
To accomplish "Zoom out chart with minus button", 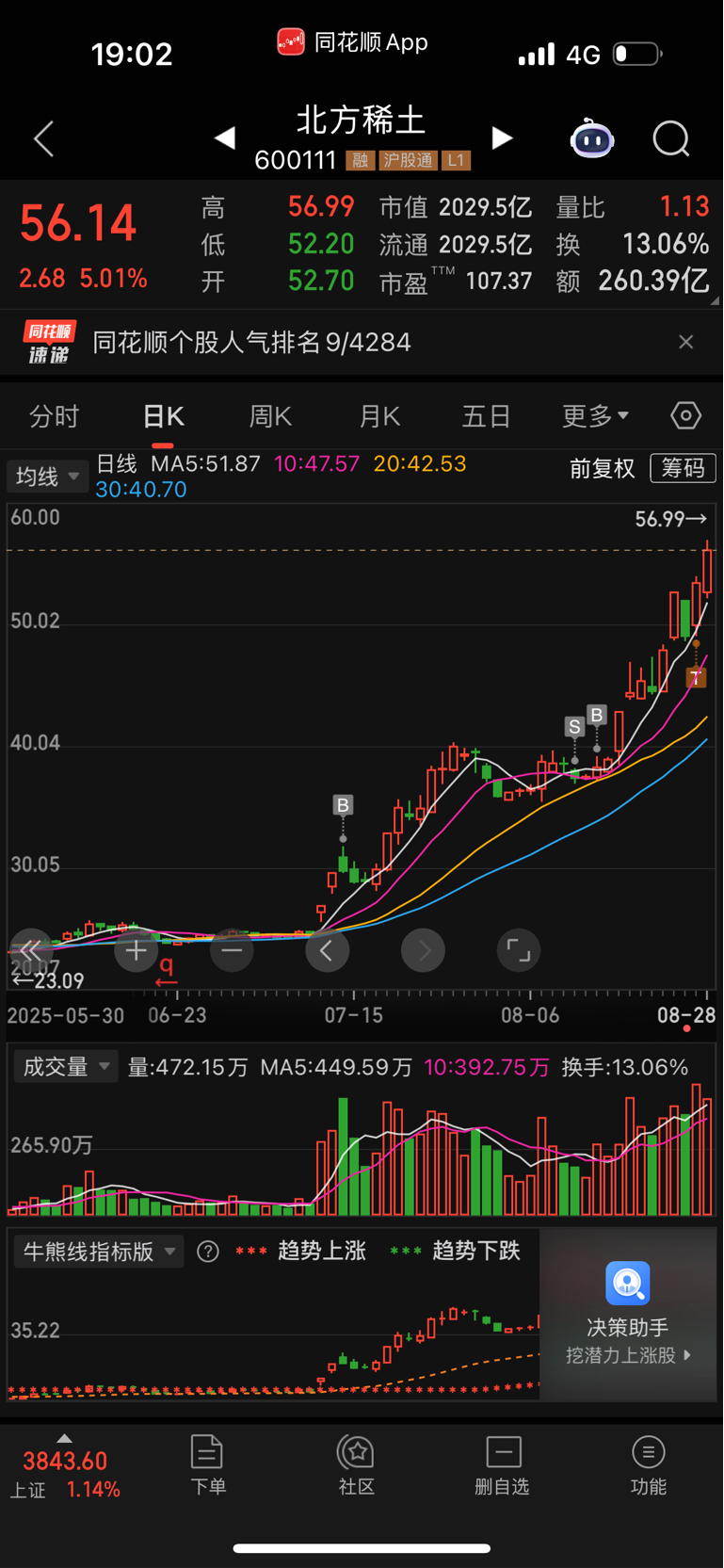I will 232,950.
